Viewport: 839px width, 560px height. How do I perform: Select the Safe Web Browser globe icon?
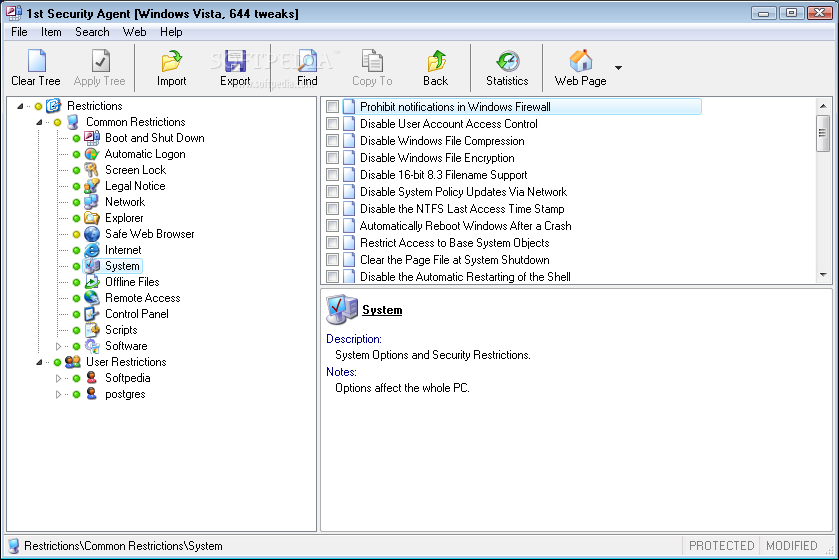[92, 234]
